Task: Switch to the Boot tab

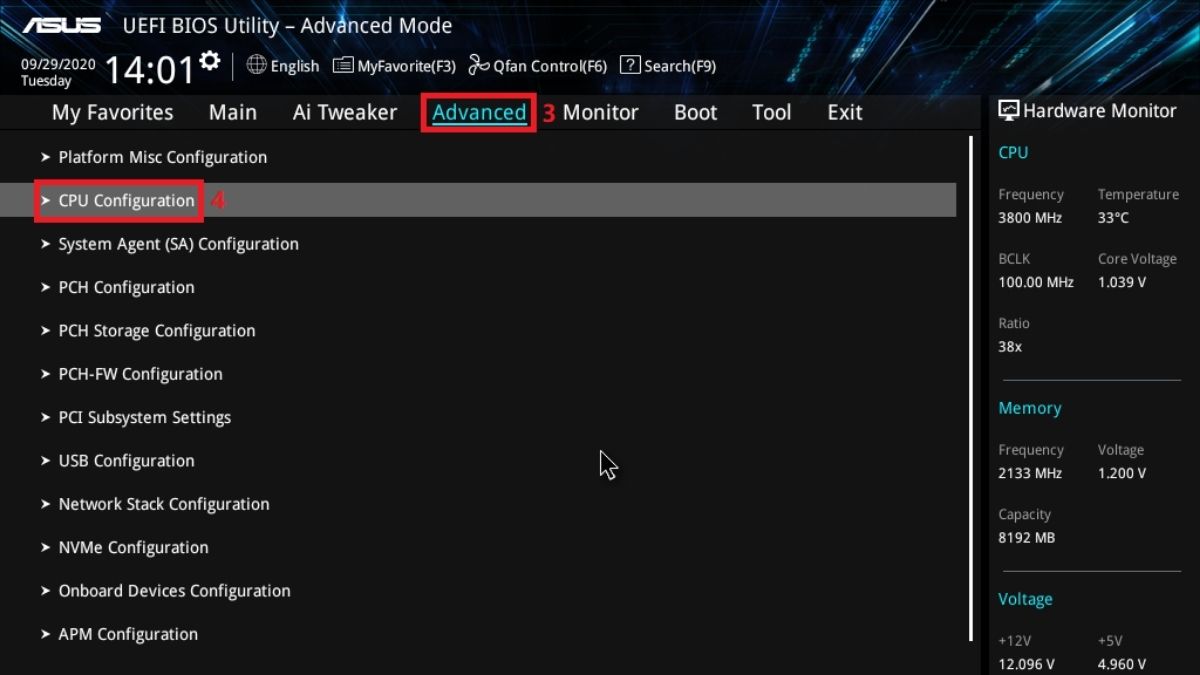Action: point(695,113)
